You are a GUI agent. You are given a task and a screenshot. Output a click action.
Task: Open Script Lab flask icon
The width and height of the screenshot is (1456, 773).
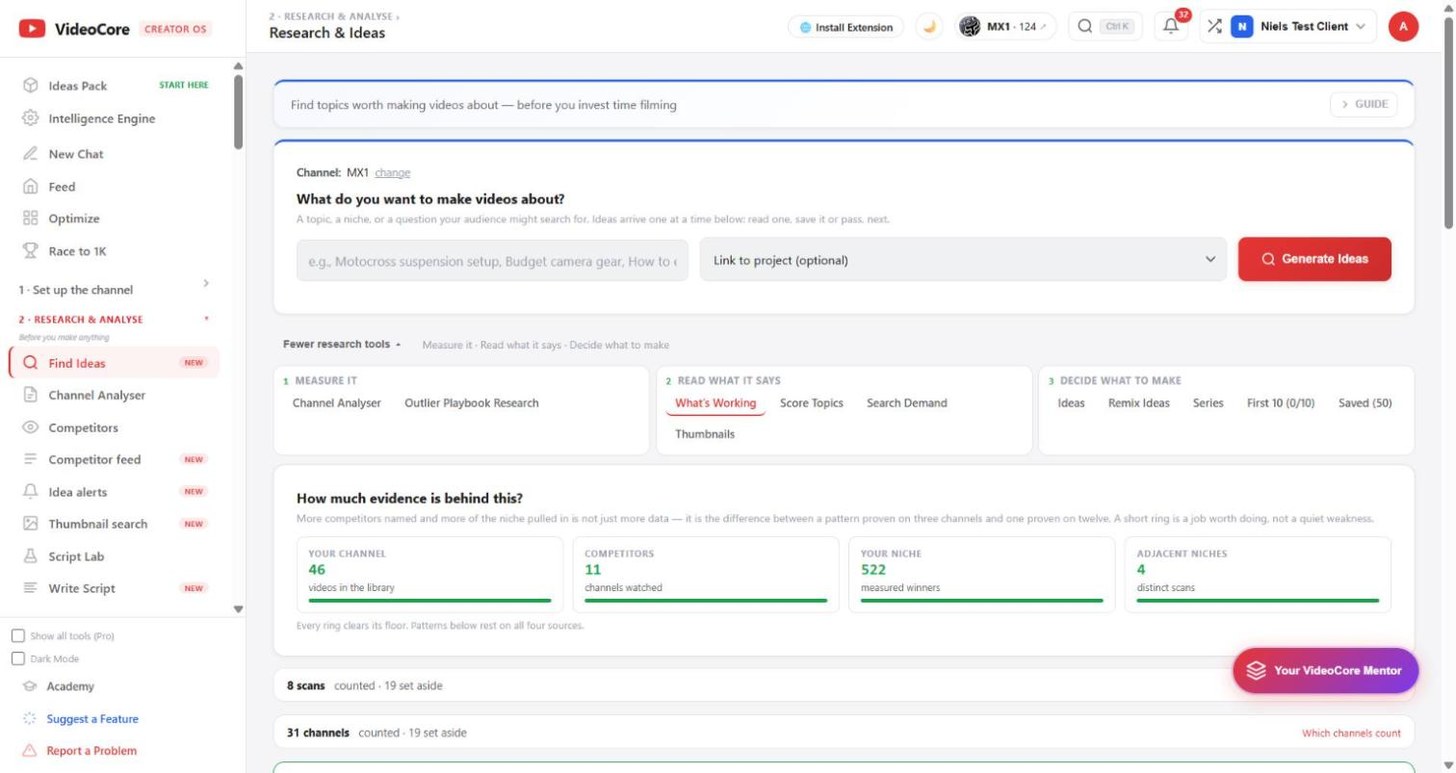pyautogui.click(x=30, y=556)
